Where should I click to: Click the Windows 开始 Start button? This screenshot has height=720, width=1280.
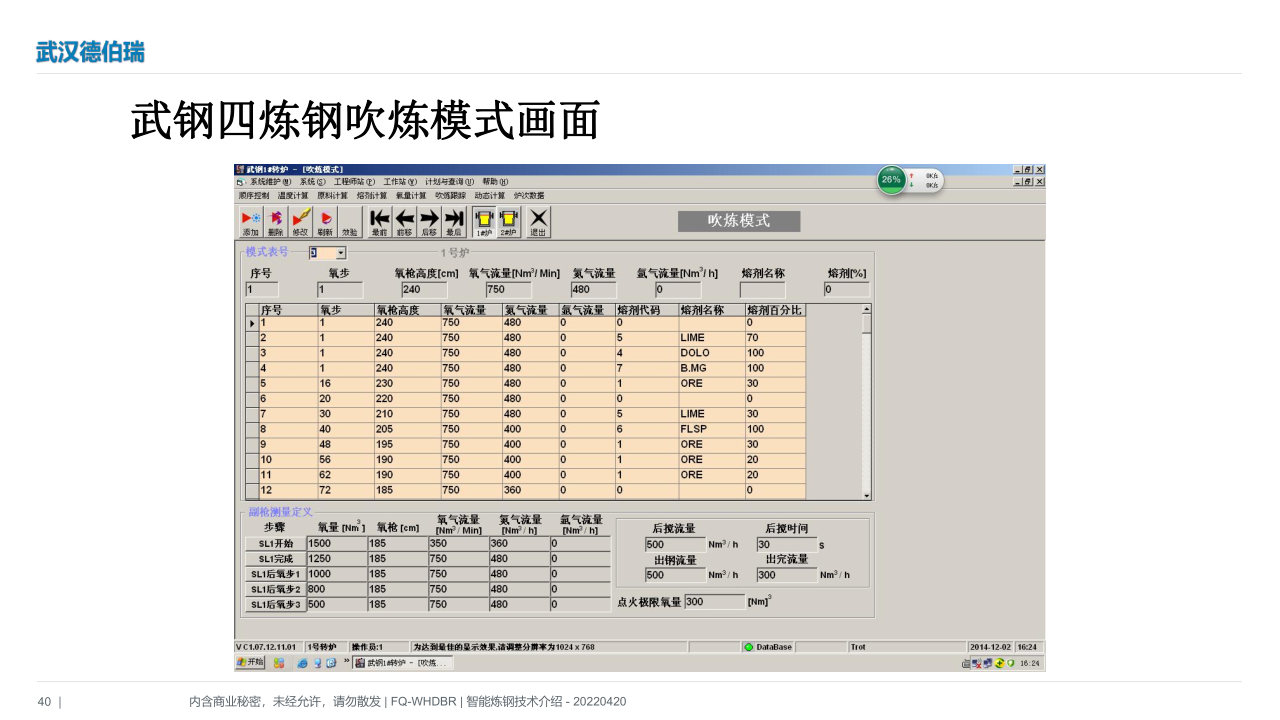[250, 662]
